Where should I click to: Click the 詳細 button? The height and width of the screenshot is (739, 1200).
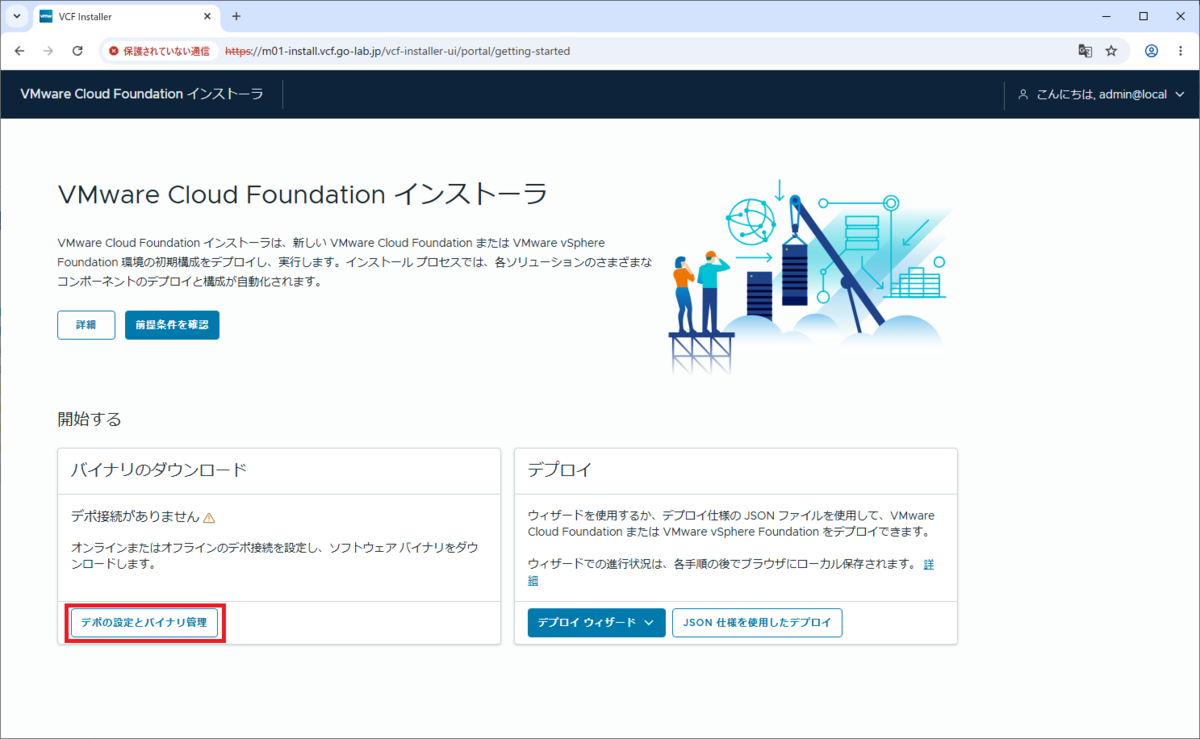[86, 325]
